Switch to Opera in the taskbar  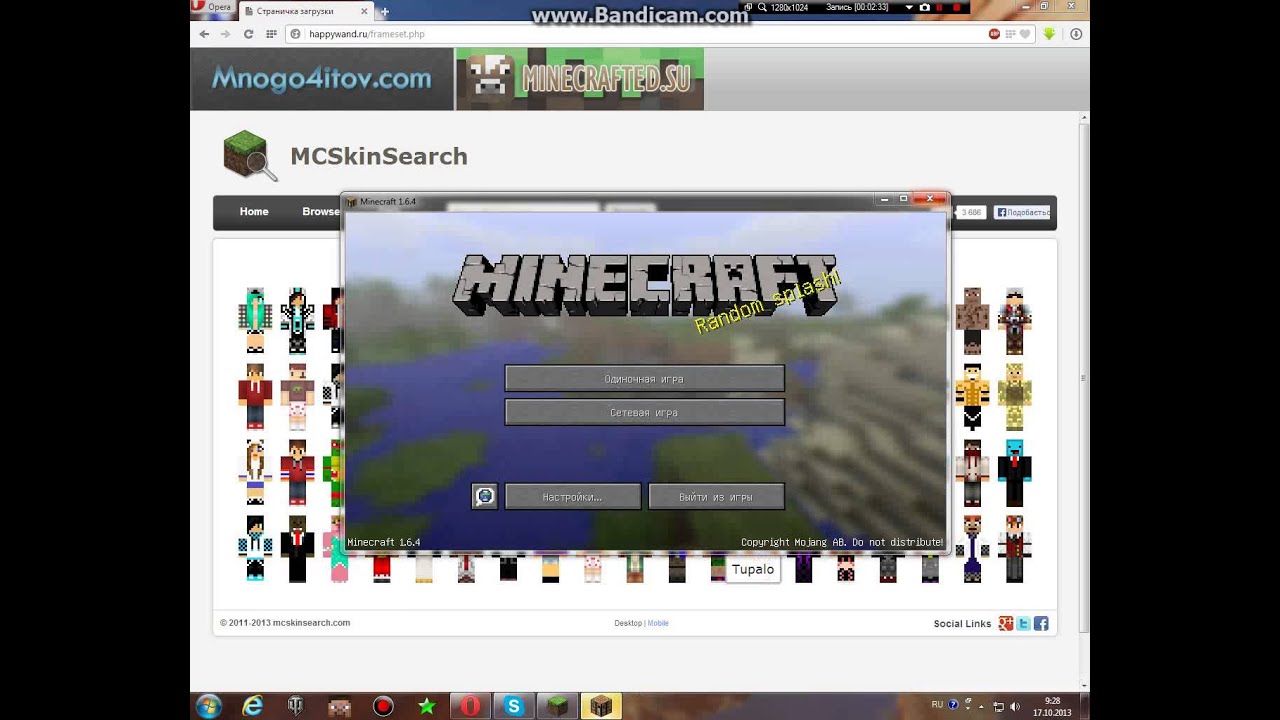[470, 706]
